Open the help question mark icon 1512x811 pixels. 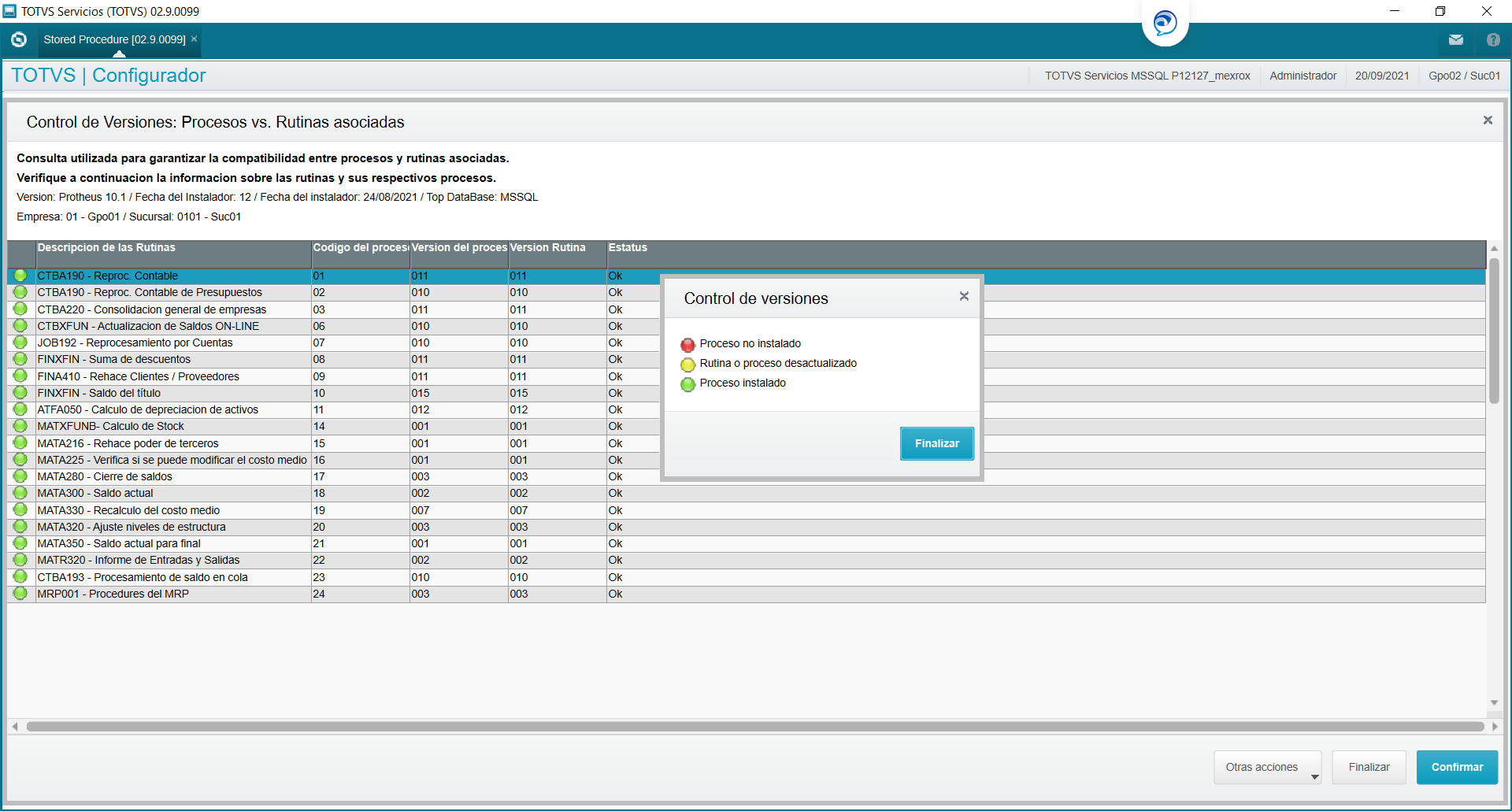(1493, 39)
